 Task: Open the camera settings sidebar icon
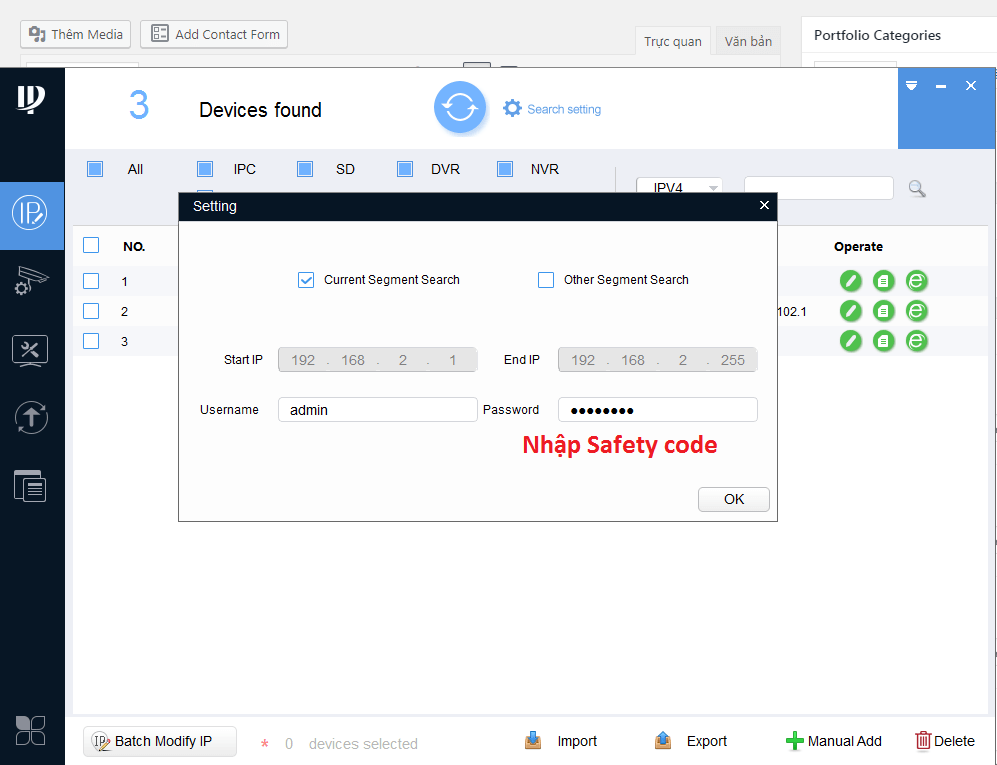(31, 281)
